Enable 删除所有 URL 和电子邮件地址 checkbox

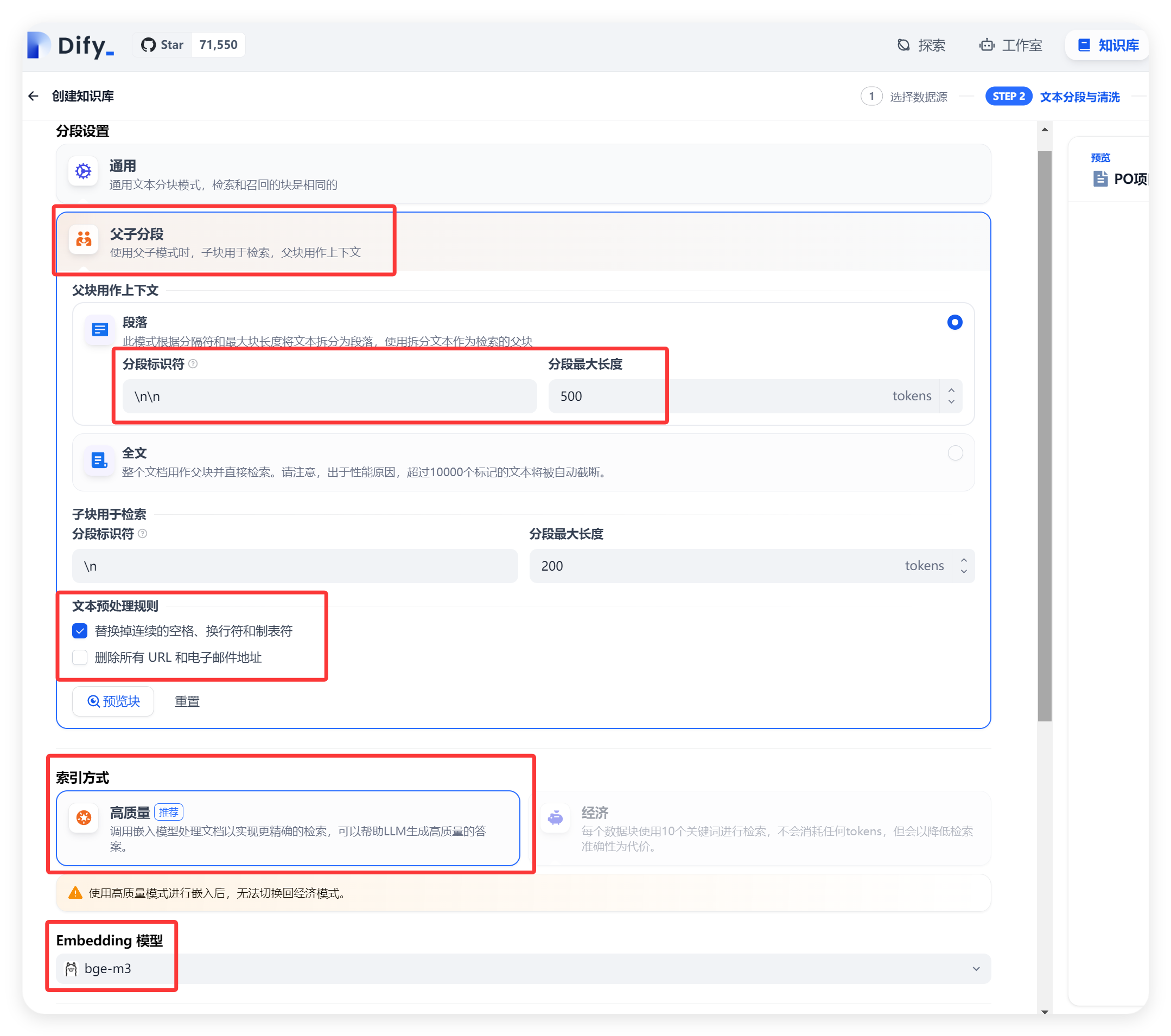tap(80, 657)
